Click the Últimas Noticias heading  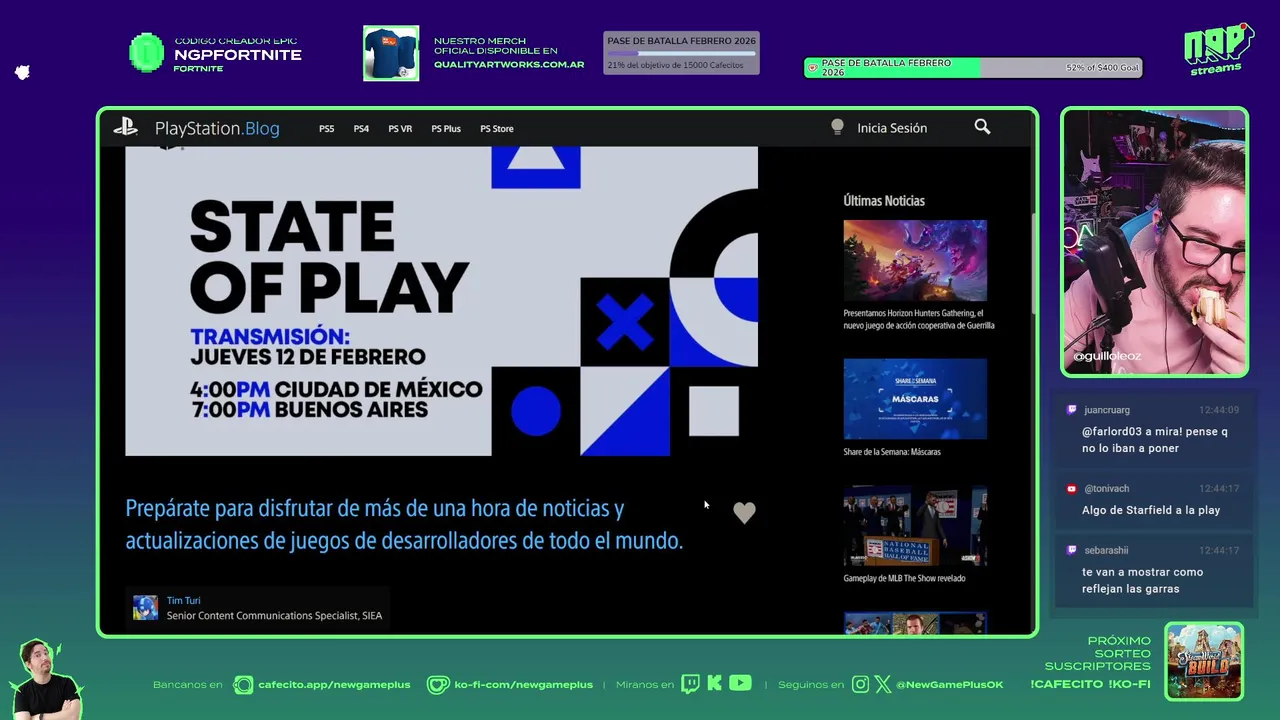pos(884,201)
